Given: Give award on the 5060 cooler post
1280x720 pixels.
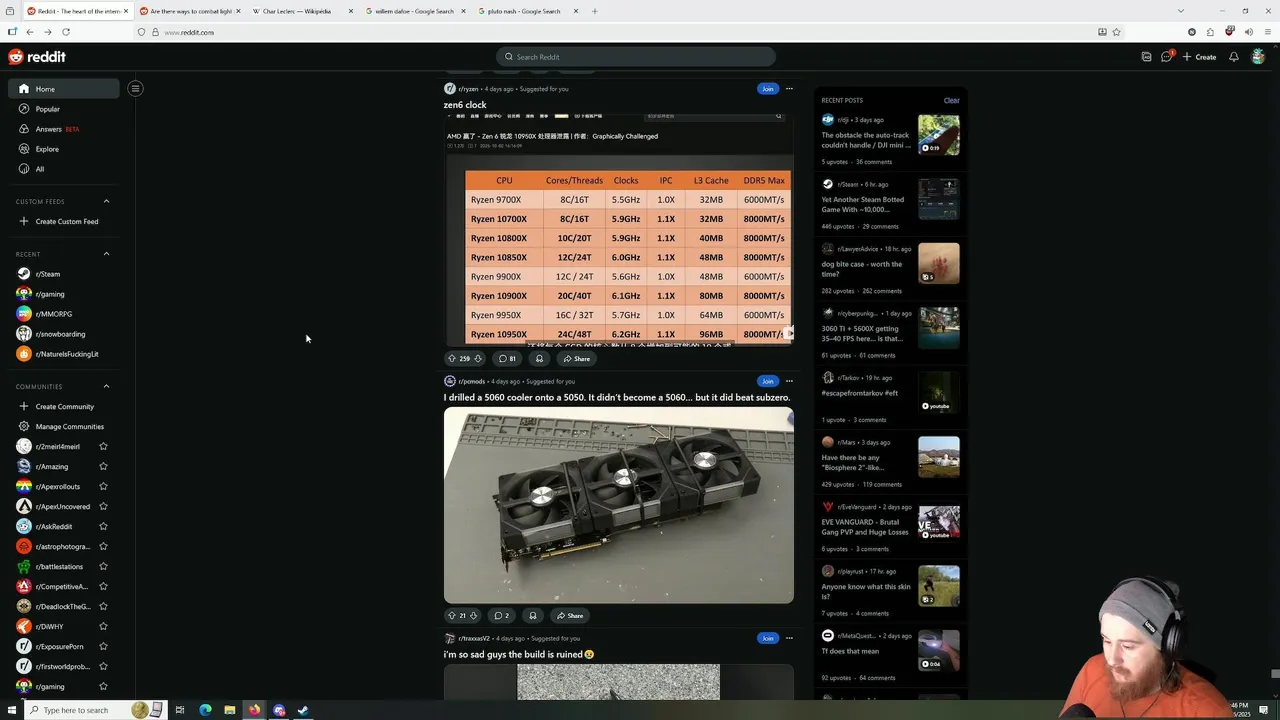Looking at the screenshot, I should 533,615.
